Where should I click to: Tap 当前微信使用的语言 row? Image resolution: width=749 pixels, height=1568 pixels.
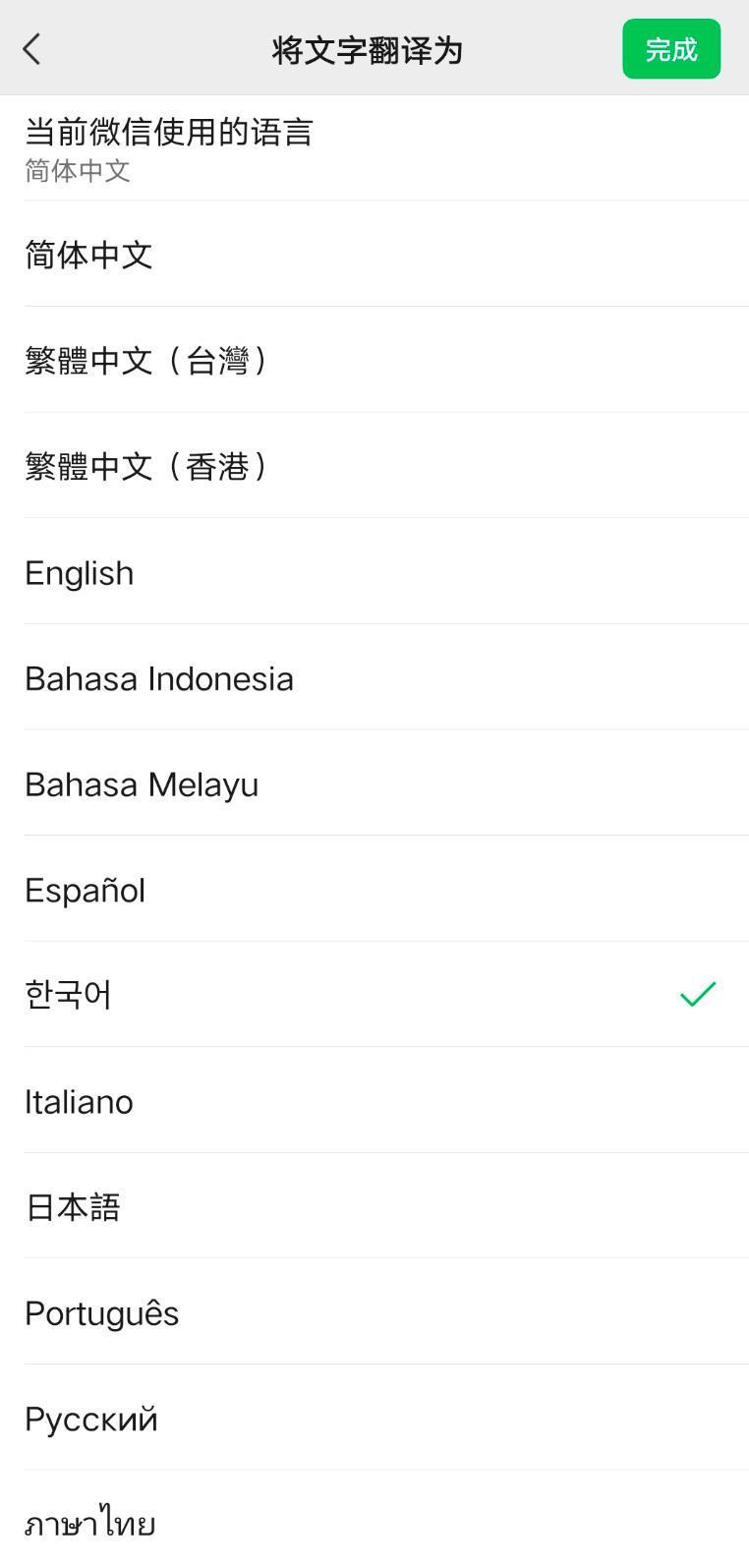[x=169, y=132]
